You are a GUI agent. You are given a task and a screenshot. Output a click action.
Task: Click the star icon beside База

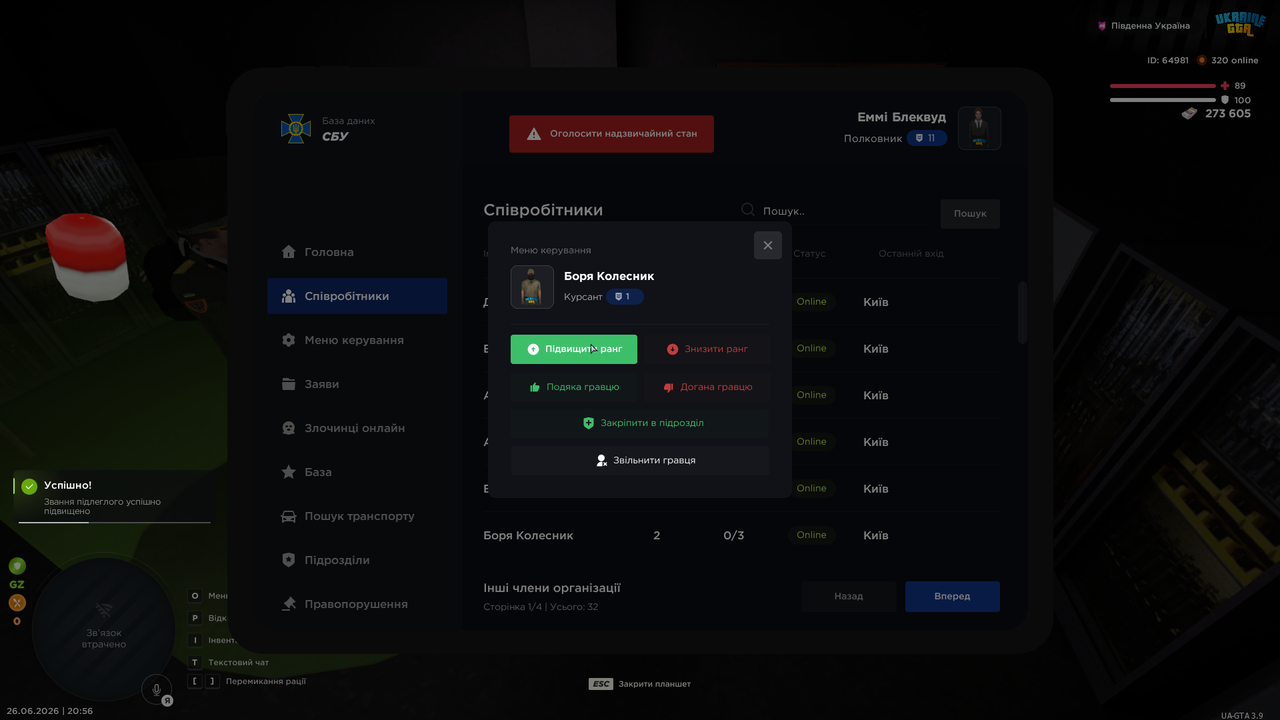coord(289,472)
